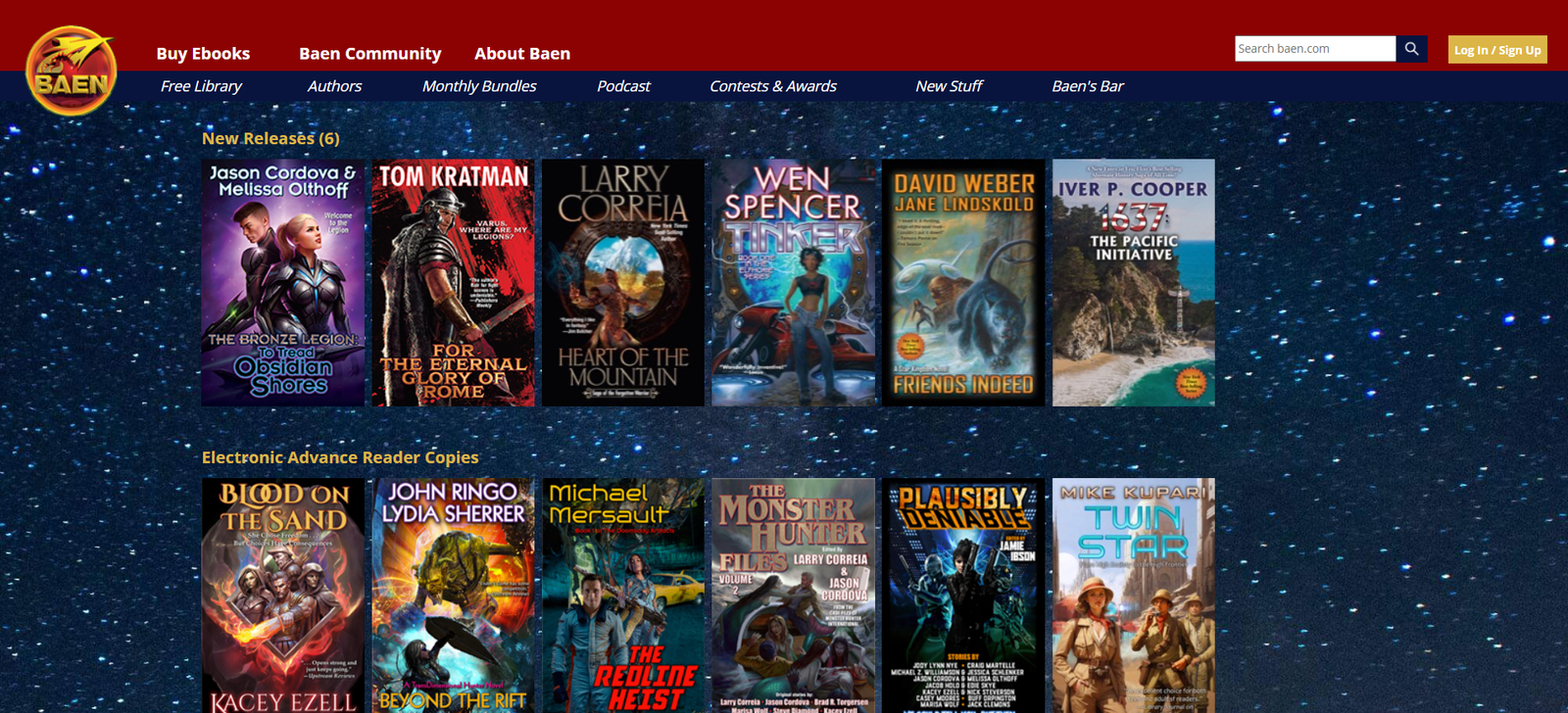
Task: Open the Authors page
Action: [x=334, y=86]
